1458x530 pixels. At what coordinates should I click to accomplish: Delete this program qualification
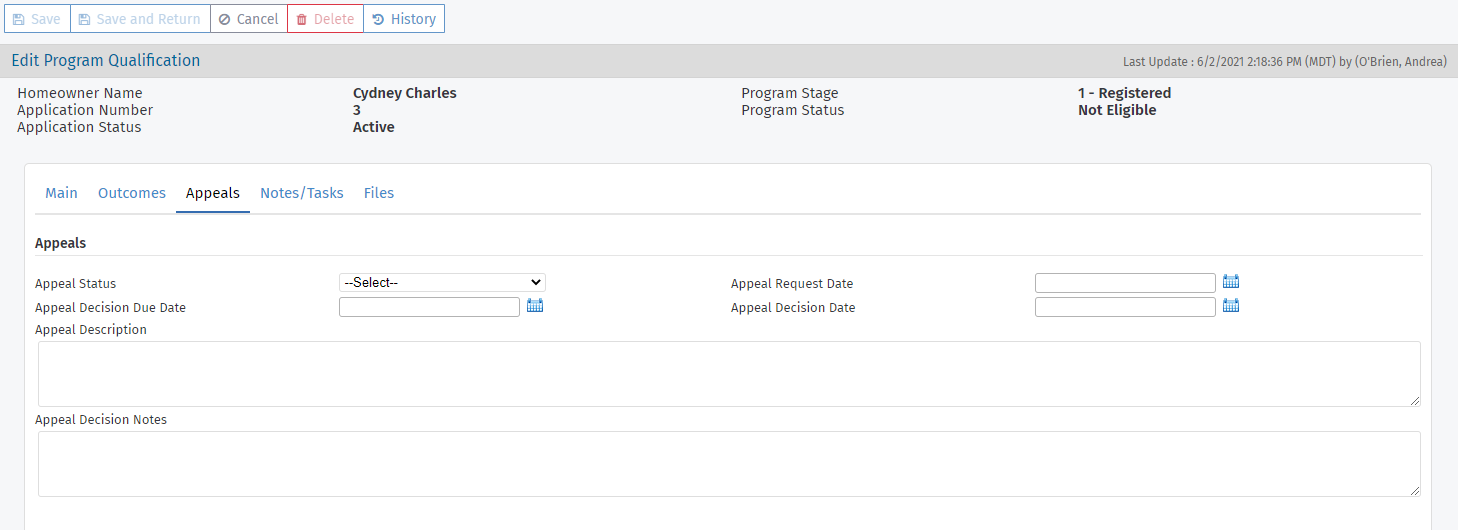coord(325,19)
